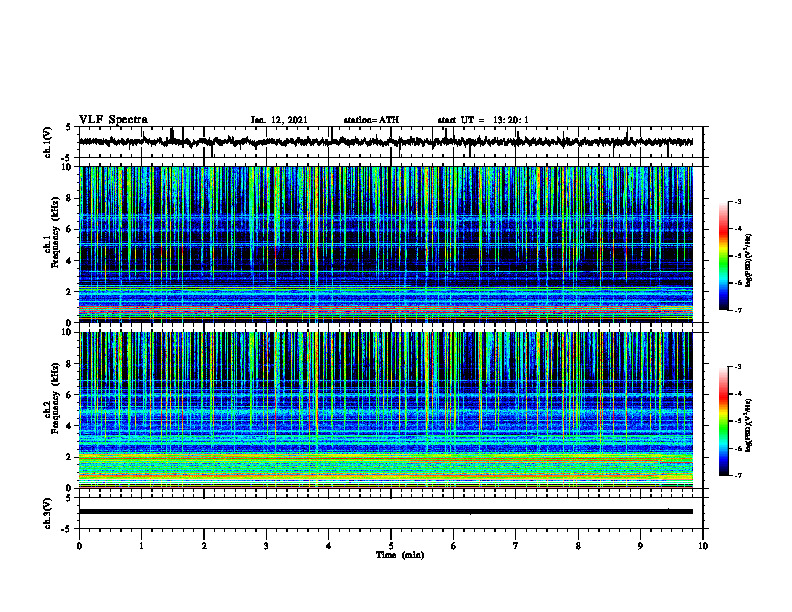Click the "ch.3(V)" axis label
This screenshot has width=792, height=612.
click(48, 514)
